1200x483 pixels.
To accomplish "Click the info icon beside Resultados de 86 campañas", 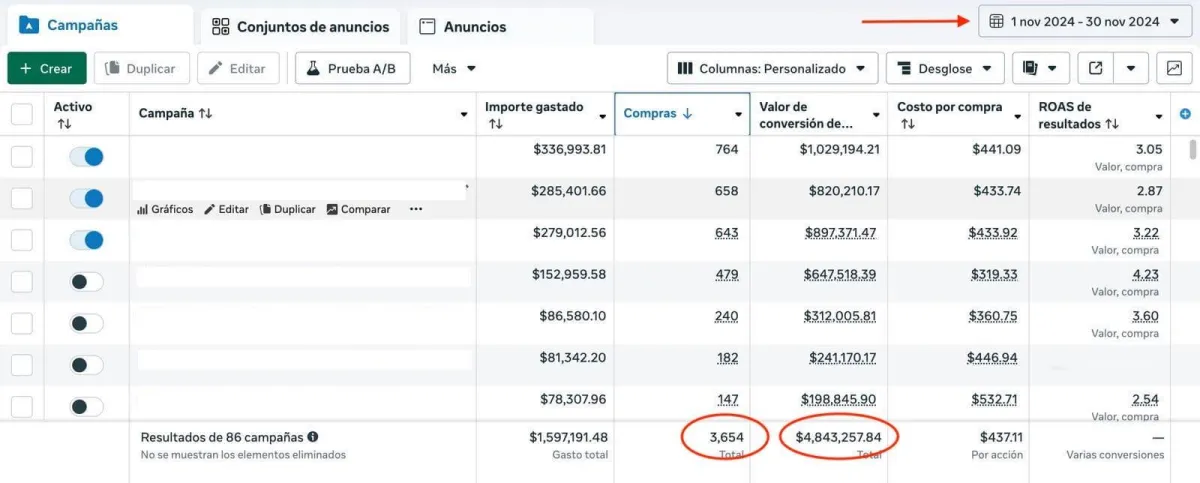I will [313, 437].
